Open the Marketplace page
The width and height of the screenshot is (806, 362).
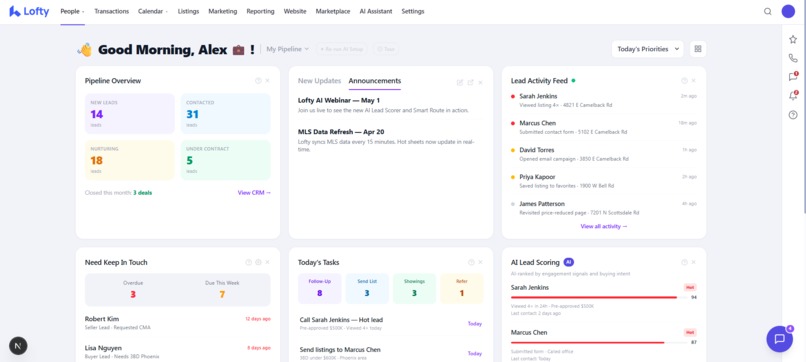[333, 11]
